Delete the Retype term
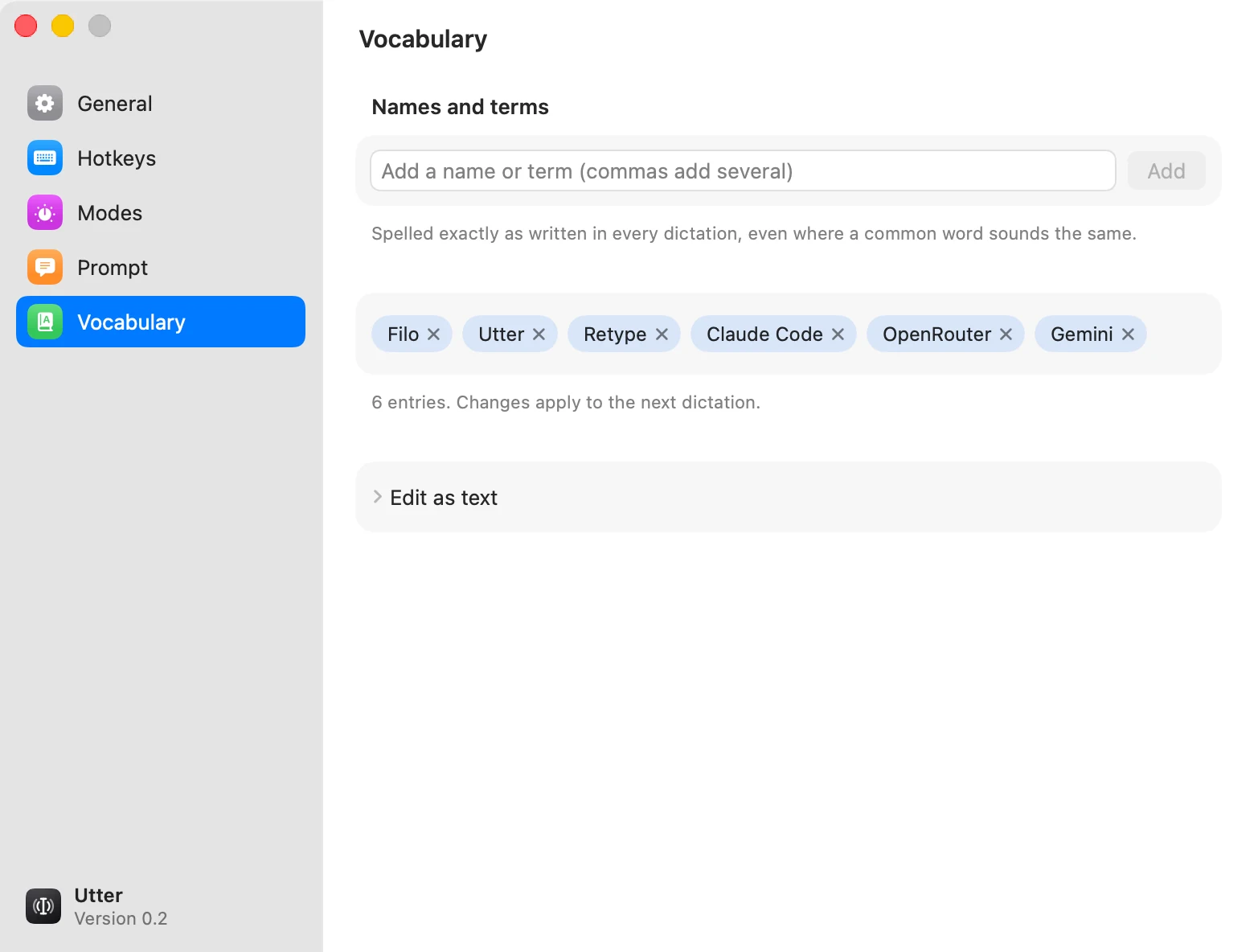The height and width of the screenshot is (952, 1254). click(662, 334)
